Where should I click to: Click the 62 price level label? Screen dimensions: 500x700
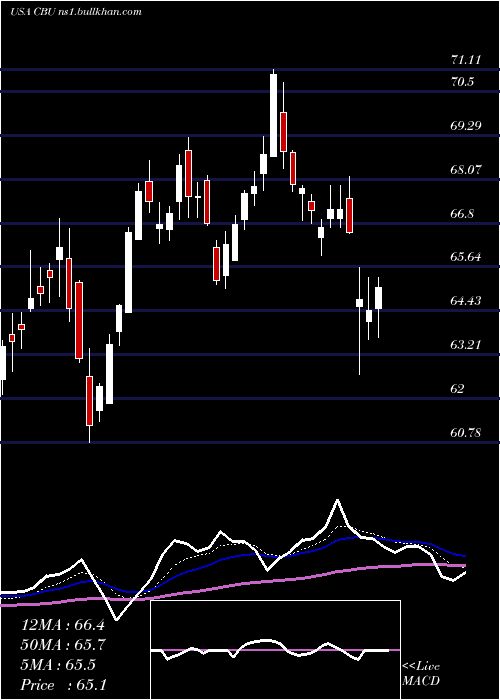(x=458, y=388)
